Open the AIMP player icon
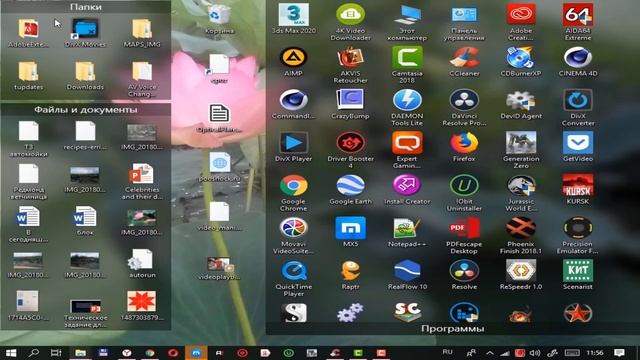This screenshot has height=360, width=640. pos(293,58)
